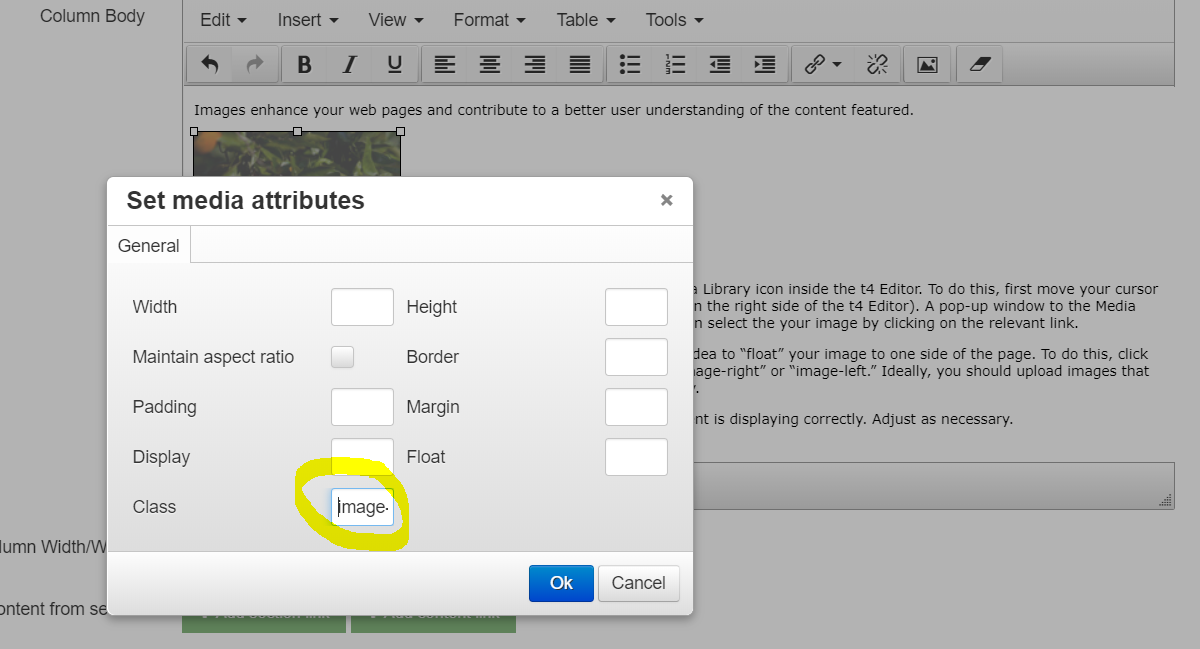
Task: Click the Undo arrow icon
Action: pos(210,65)
